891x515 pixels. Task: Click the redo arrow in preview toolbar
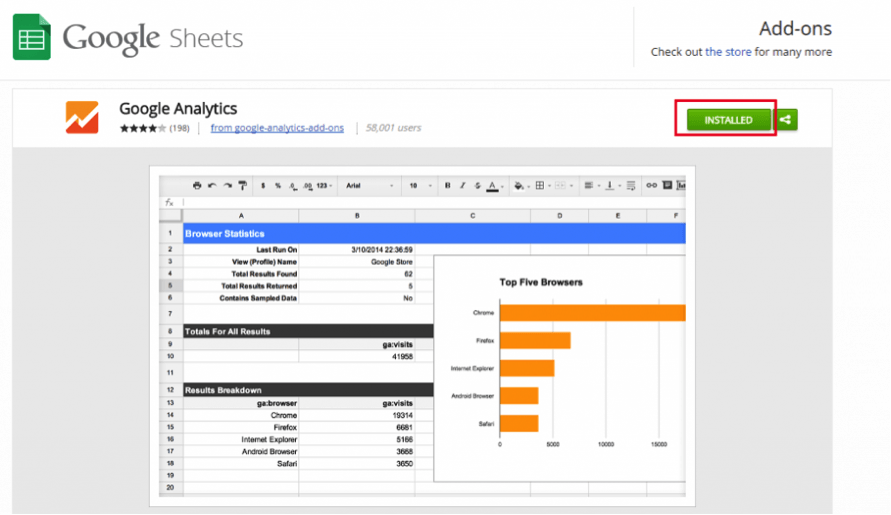click(227, 185)
